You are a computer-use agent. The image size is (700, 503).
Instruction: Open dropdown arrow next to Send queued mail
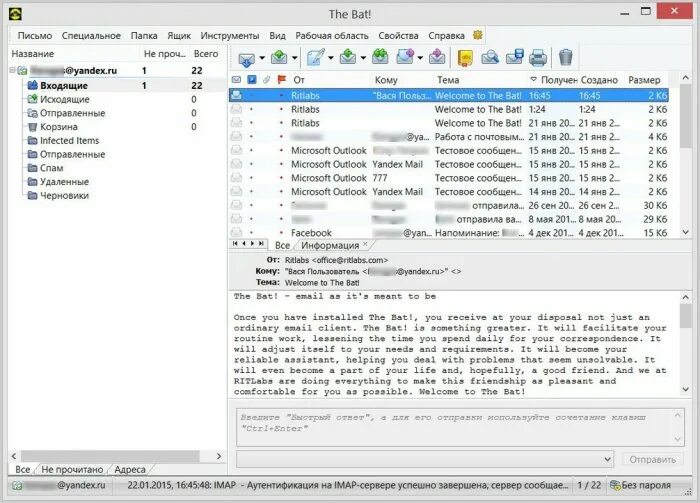click(295, 58)
